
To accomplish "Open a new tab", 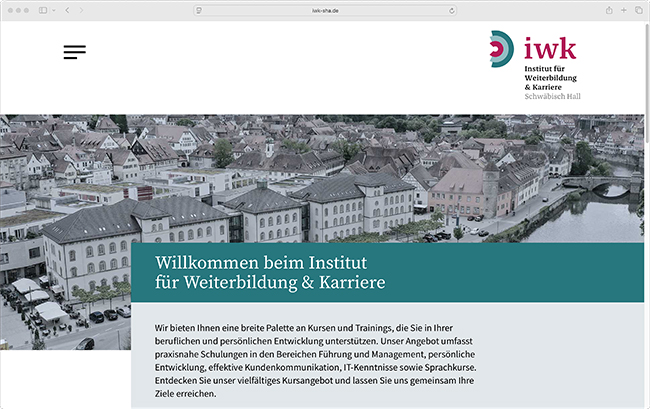I will click(x=623, y=10).
